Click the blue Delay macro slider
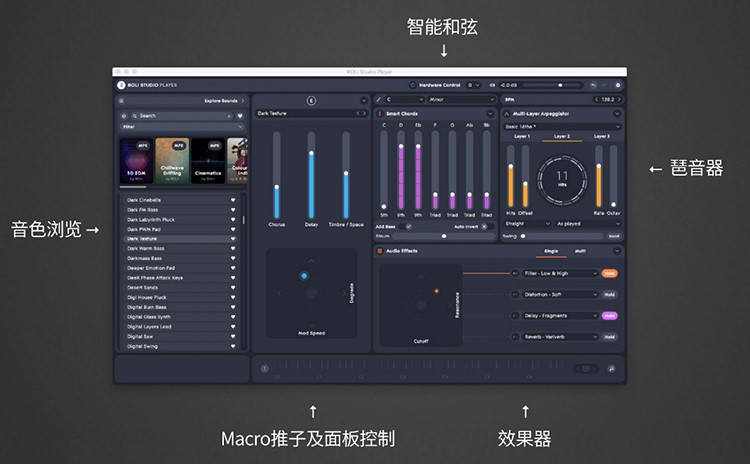The height and width of the screenshot is (464, 750). point(311,183)
